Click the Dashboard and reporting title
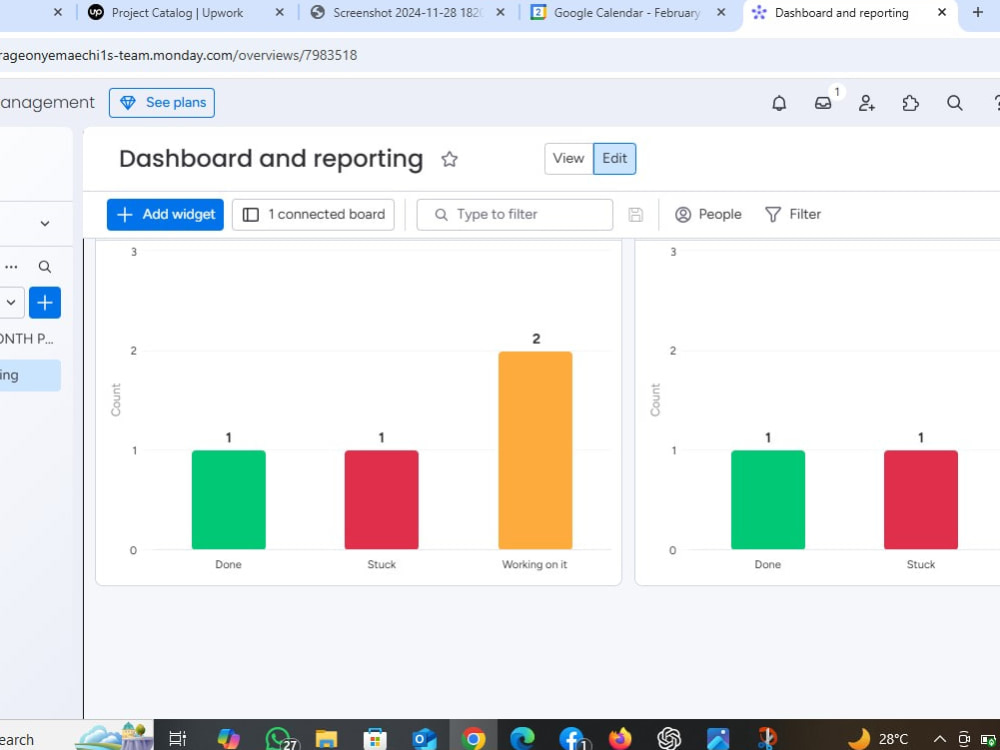Viewport: 1000px width, 750px height. [271, 159]
